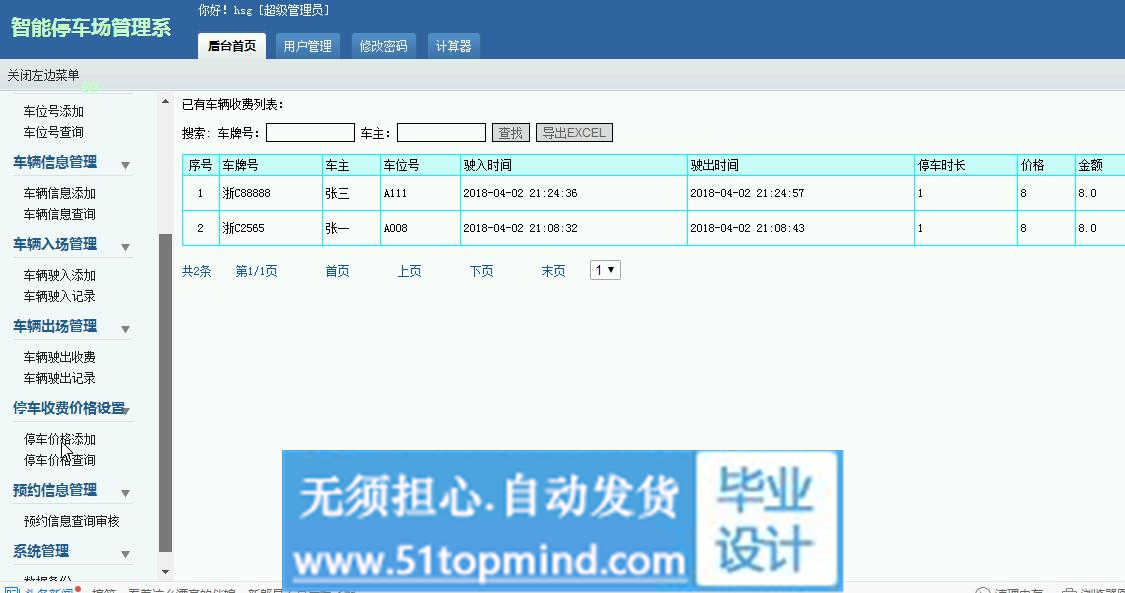The image size is (1125, 593).
Task: Select the 车辆入场管理 menu heading
Action: (55, 244)
